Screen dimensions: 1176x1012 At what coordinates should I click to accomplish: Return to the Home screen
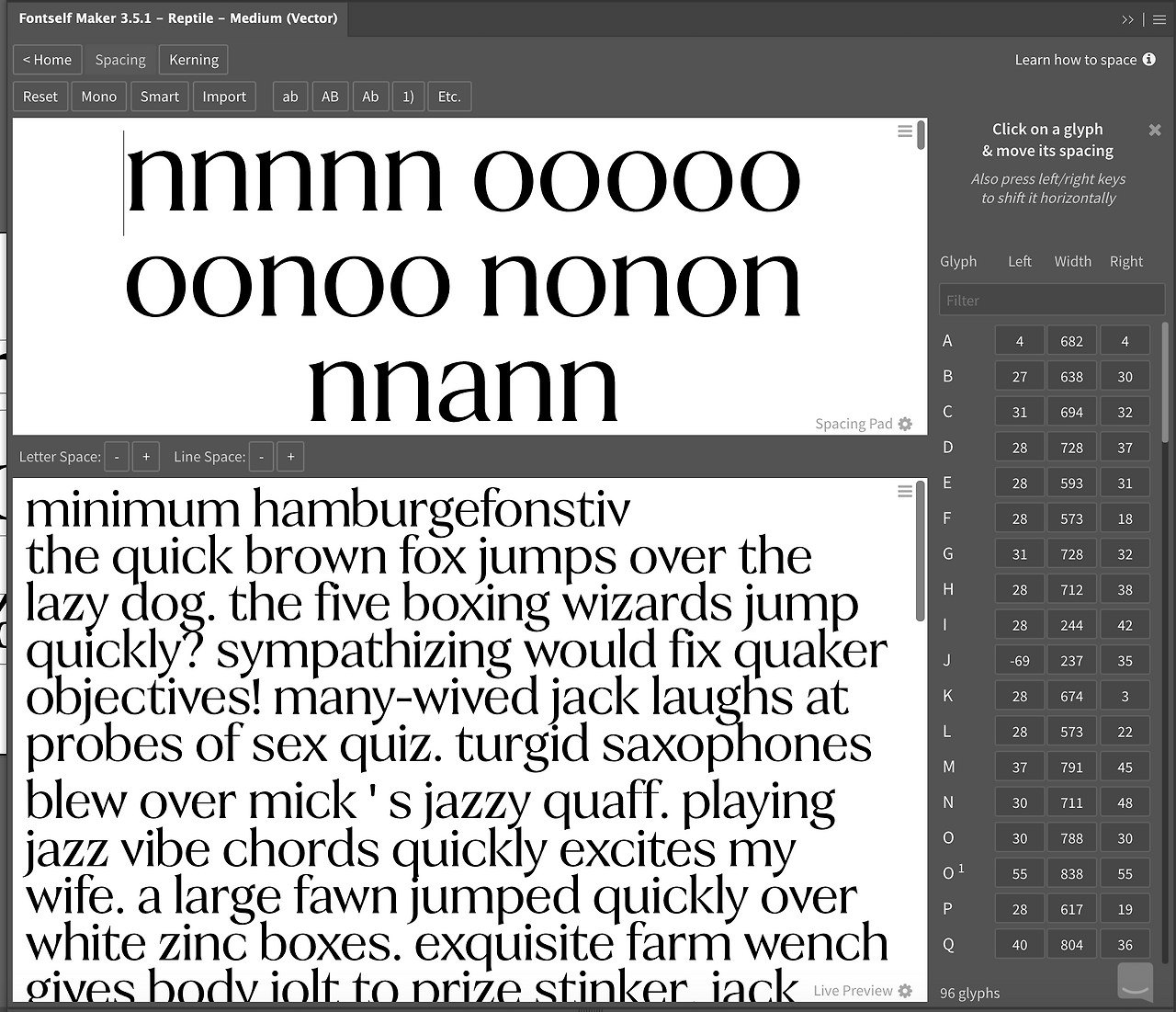[x=47, y=59]
